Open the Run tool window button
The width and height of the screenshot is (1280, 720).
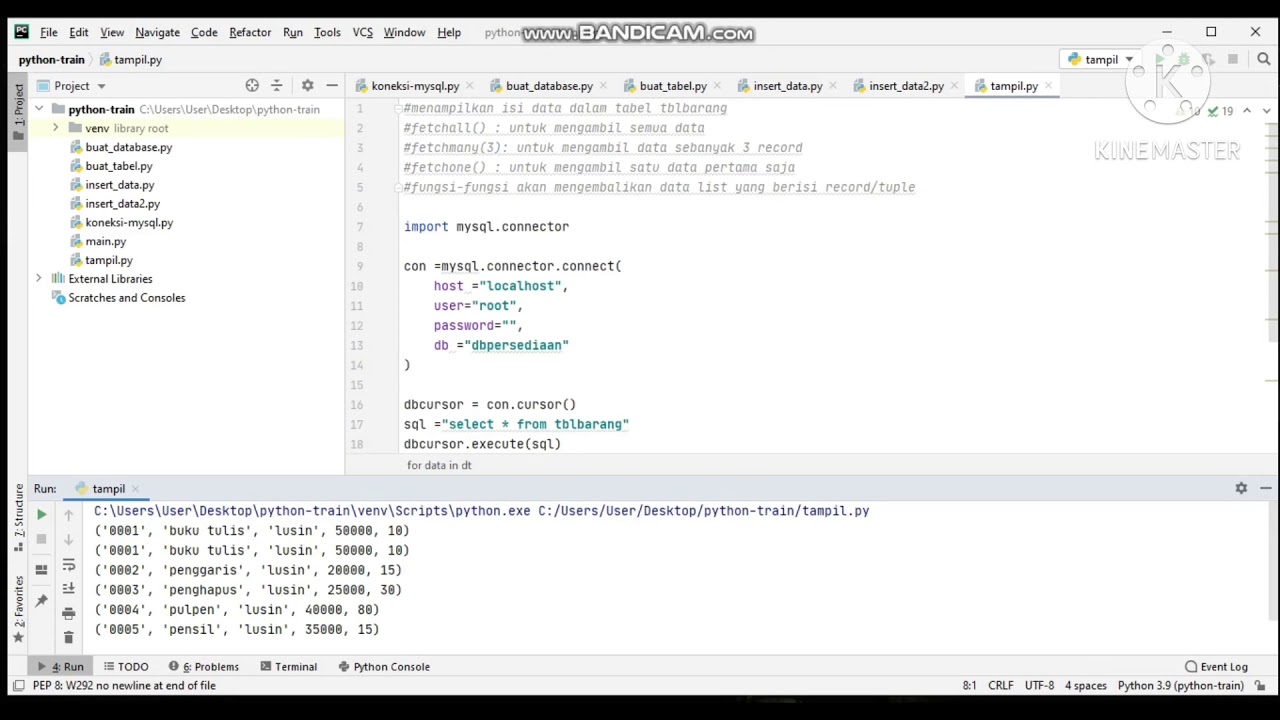pyautogui.click(x=61, y=667)
